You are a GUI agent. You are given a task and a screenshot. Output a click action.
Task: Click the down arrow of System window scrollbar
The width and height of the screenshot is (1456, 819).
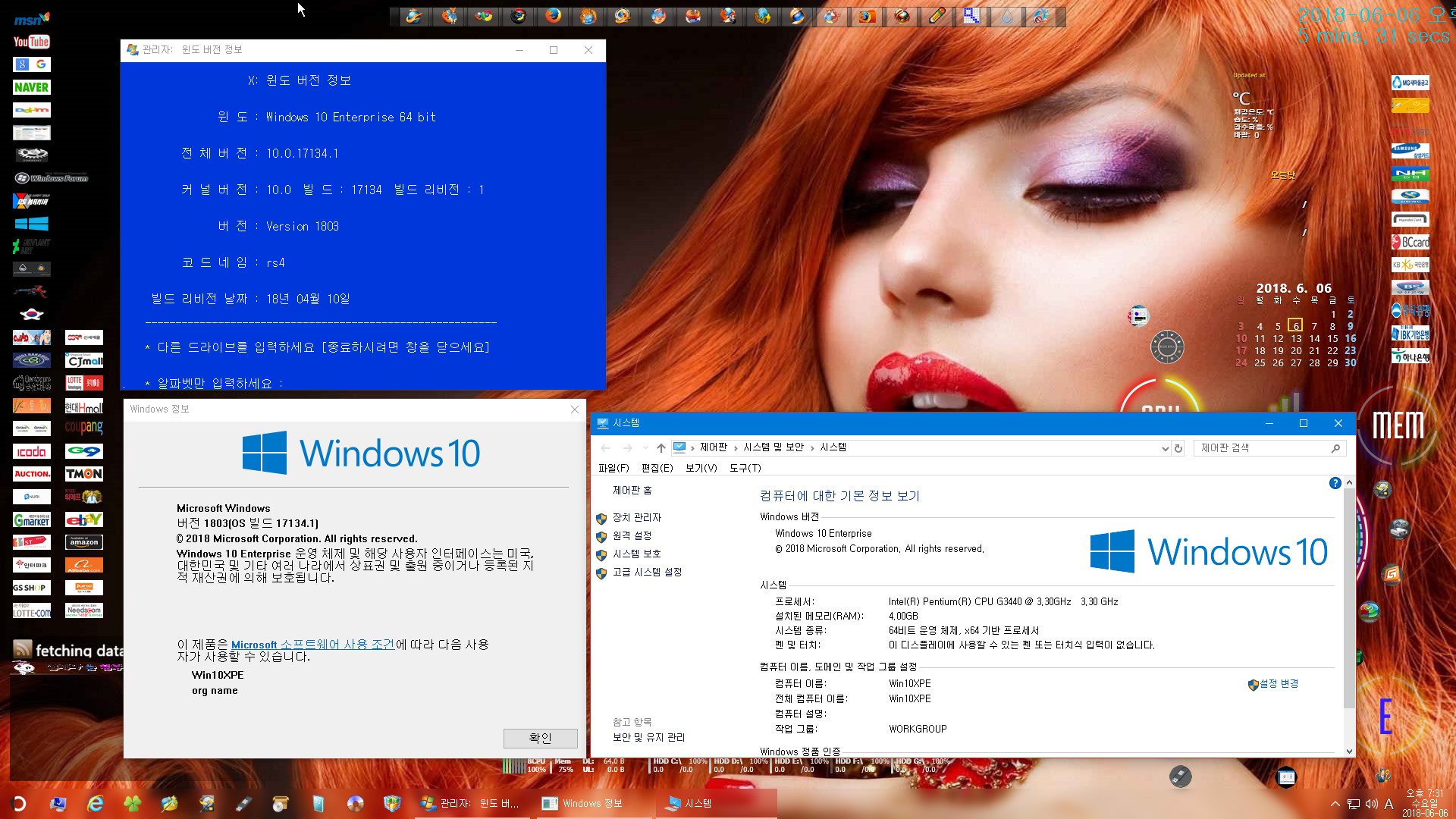click(1349, 752)
